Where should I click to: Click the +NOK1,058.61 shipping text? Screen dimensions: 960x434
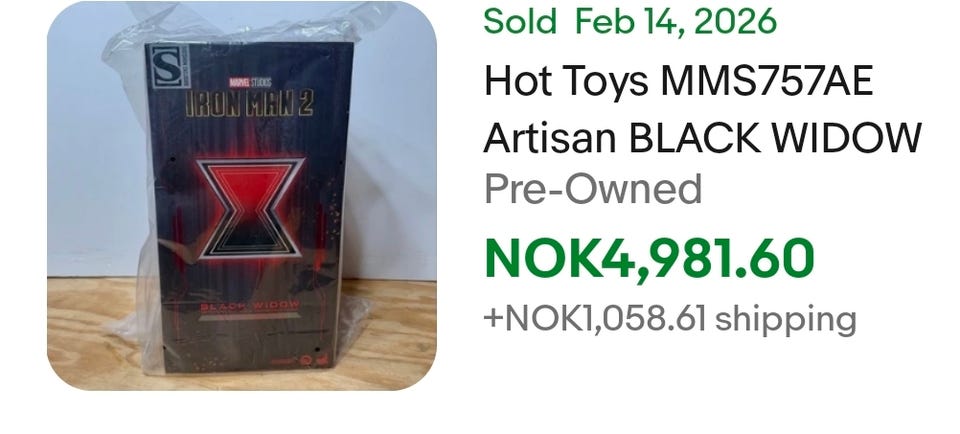(x=670, y=319)
